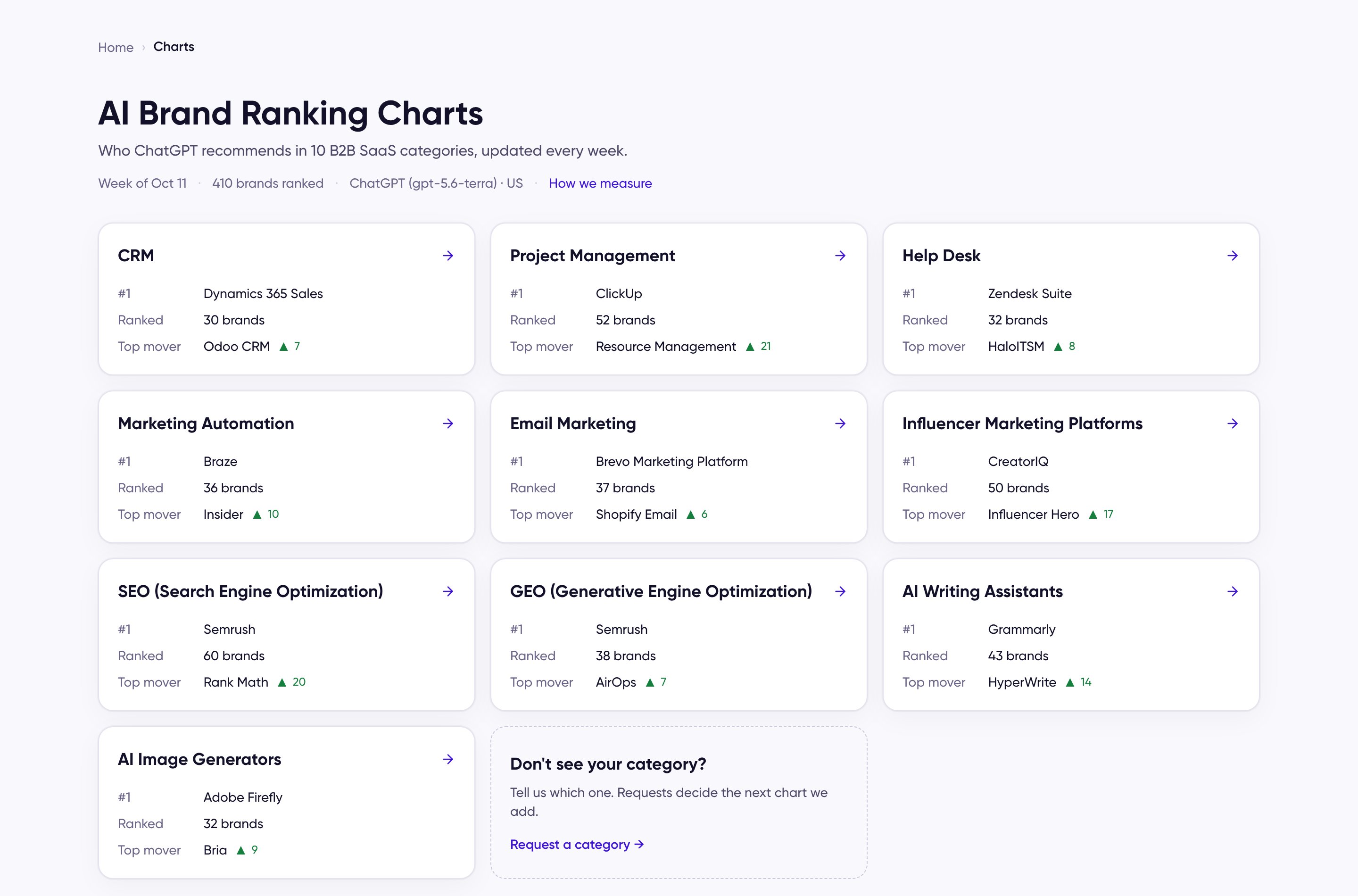Click the 410 brands ranked text

pos(267,183)
